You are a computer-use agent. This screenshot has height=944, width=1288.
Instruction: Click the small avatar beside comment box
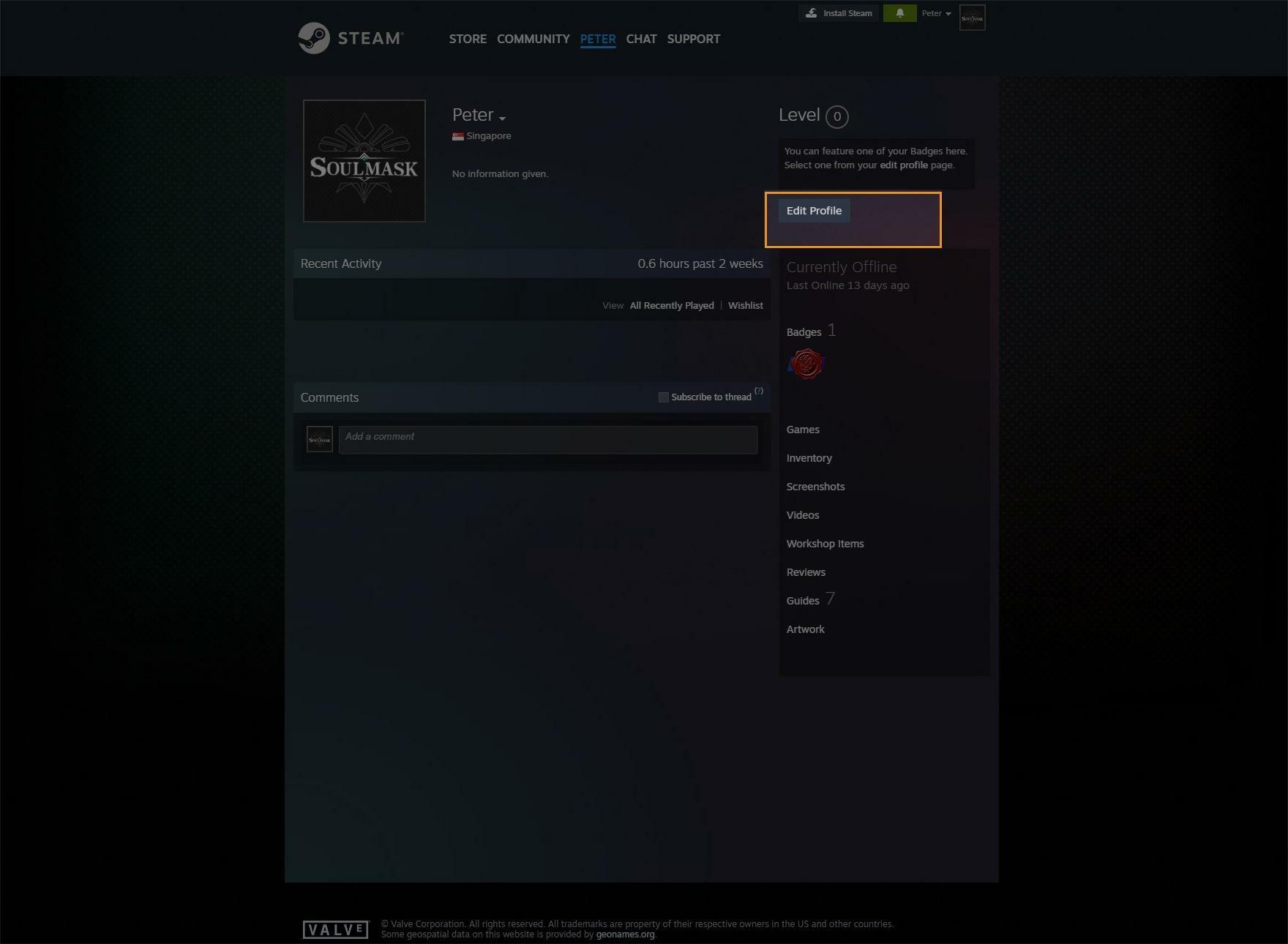(x=320, y=439)
